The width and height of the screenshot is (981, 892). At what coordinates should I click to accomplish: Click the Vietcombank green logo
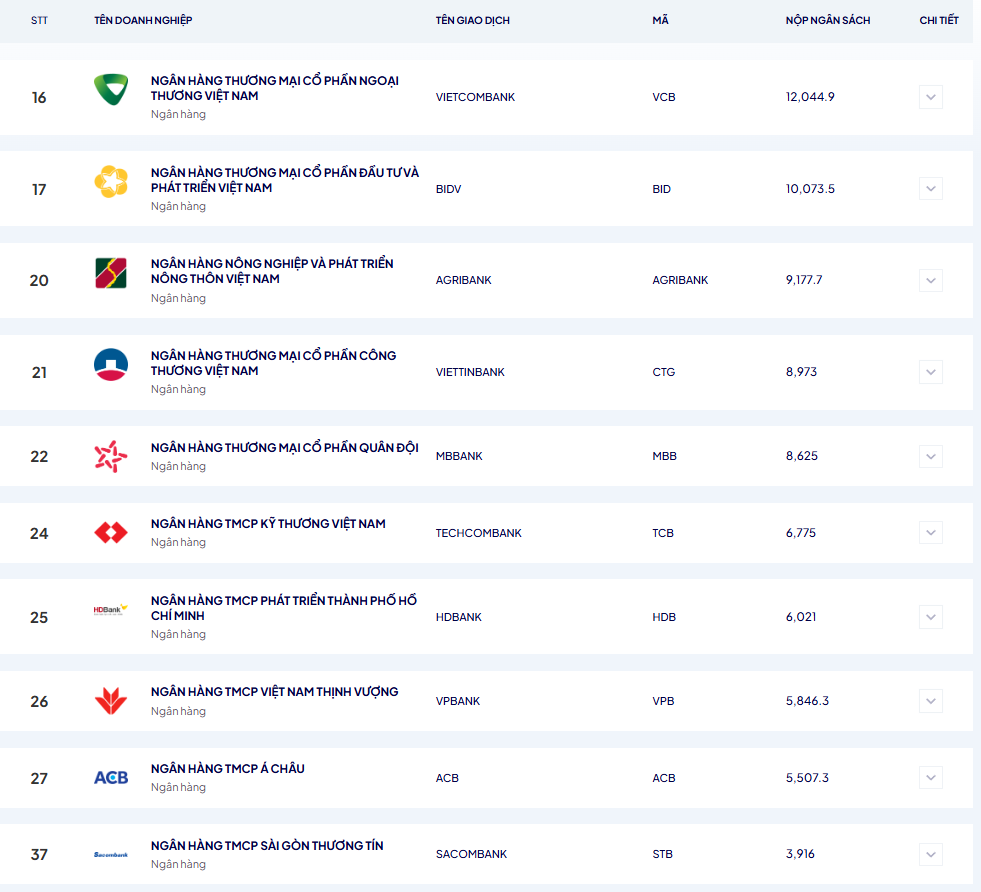pos(111,89)
